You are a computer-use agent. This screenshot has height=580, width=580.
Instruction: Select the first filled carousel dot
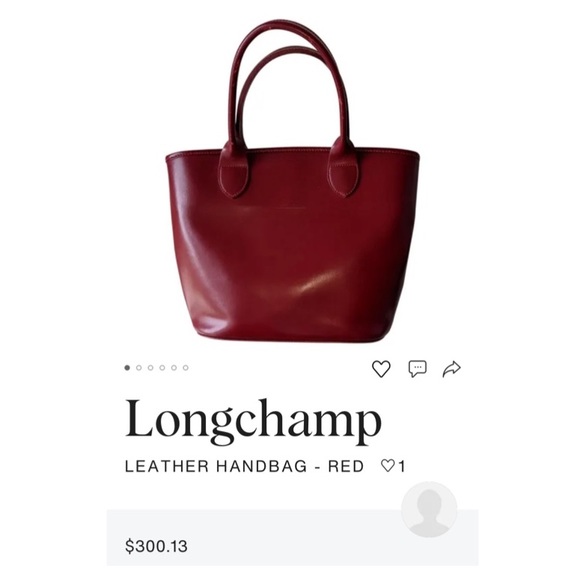127,368
